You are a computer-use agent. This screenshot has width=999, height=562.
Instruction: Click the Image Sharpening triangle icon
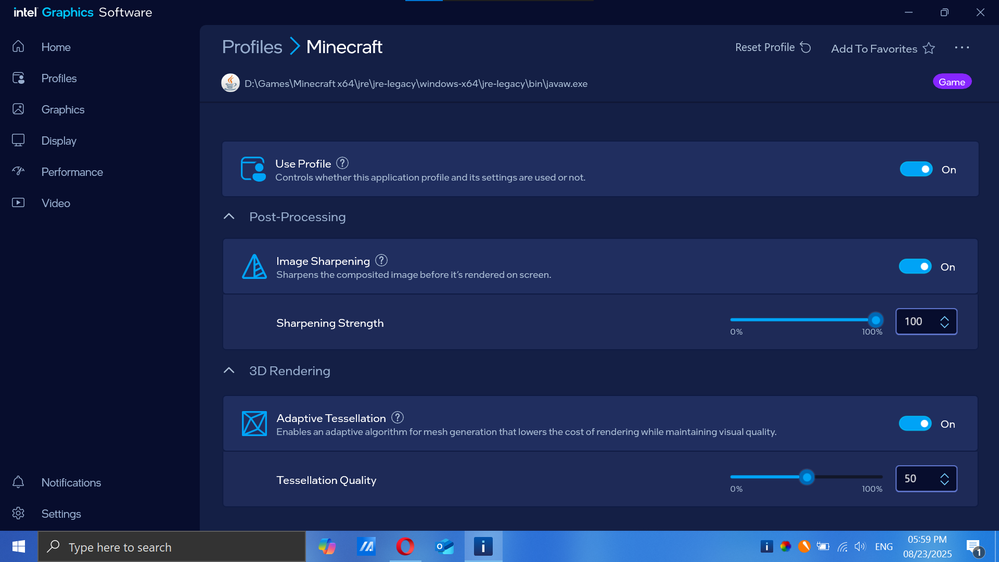pos(254,267)
